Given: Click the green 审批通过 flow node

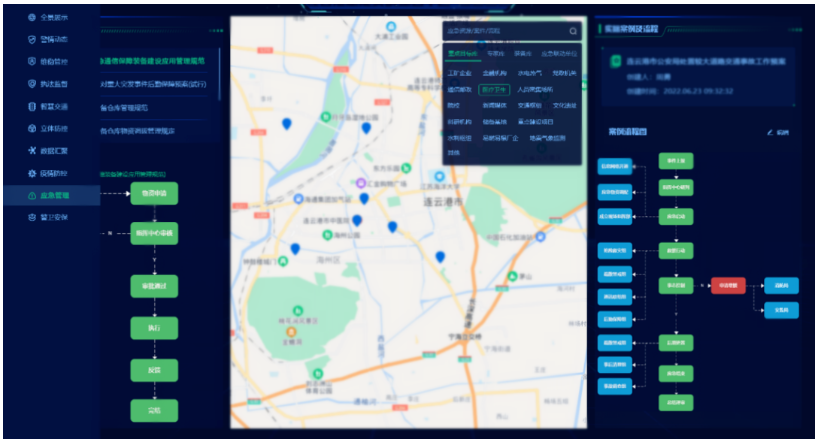Looking at the screenshot, I should (x=154, y=285).
